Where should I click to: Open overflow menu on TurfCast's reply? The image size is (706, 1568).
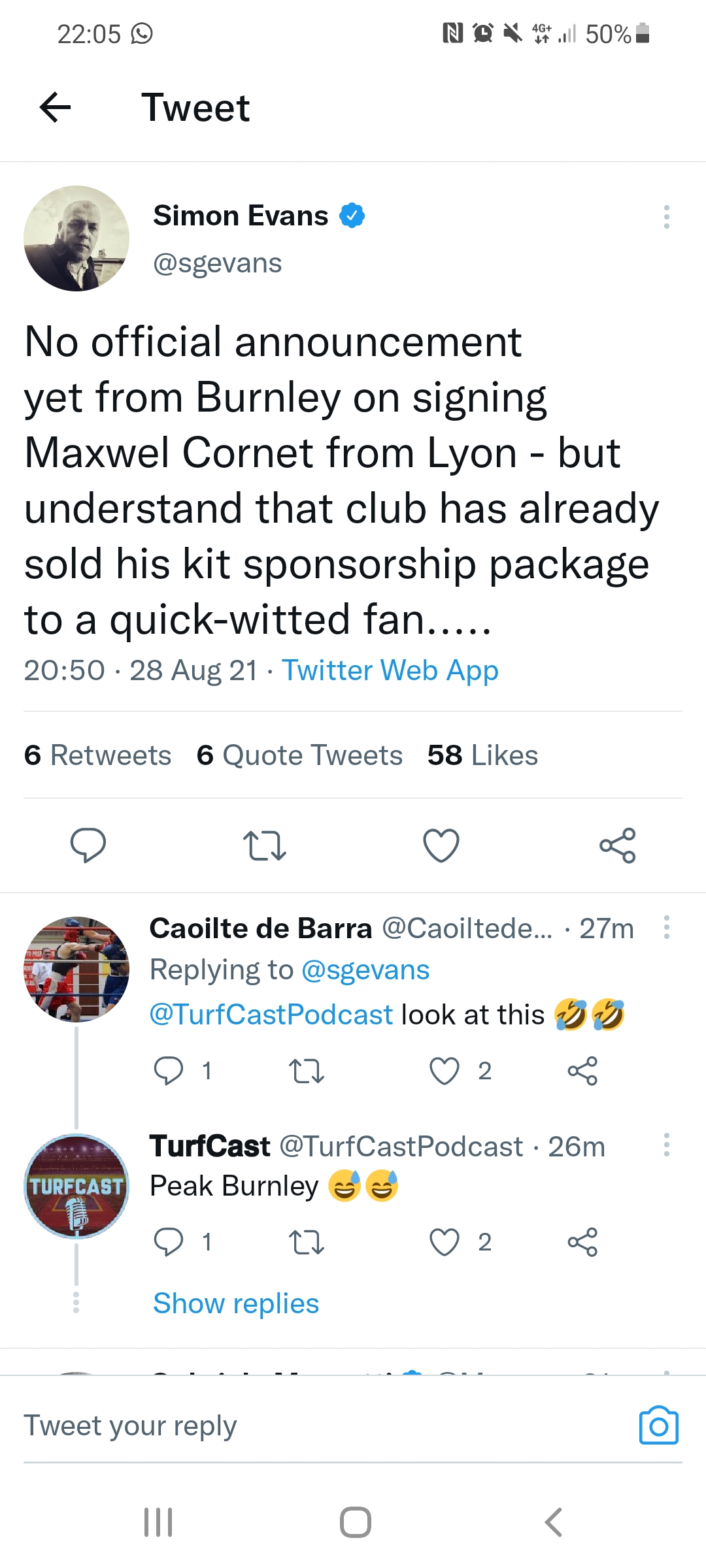666,1145
